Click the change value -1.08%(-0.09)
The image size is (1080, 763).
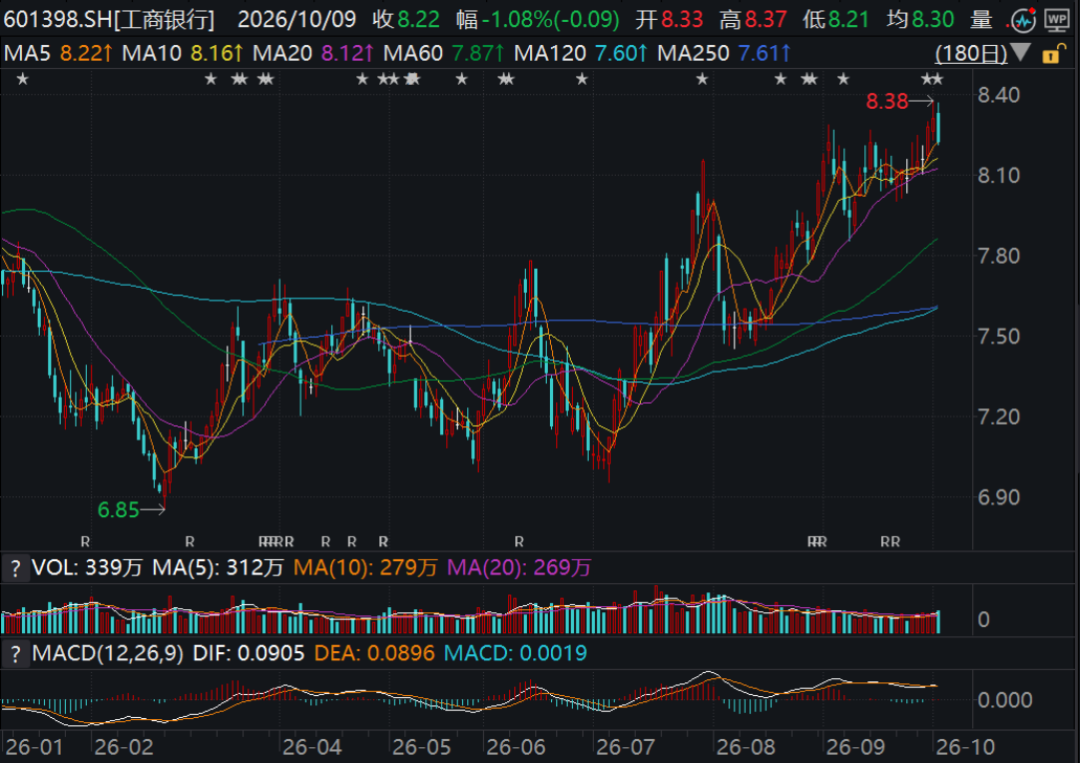pos(550,19)
